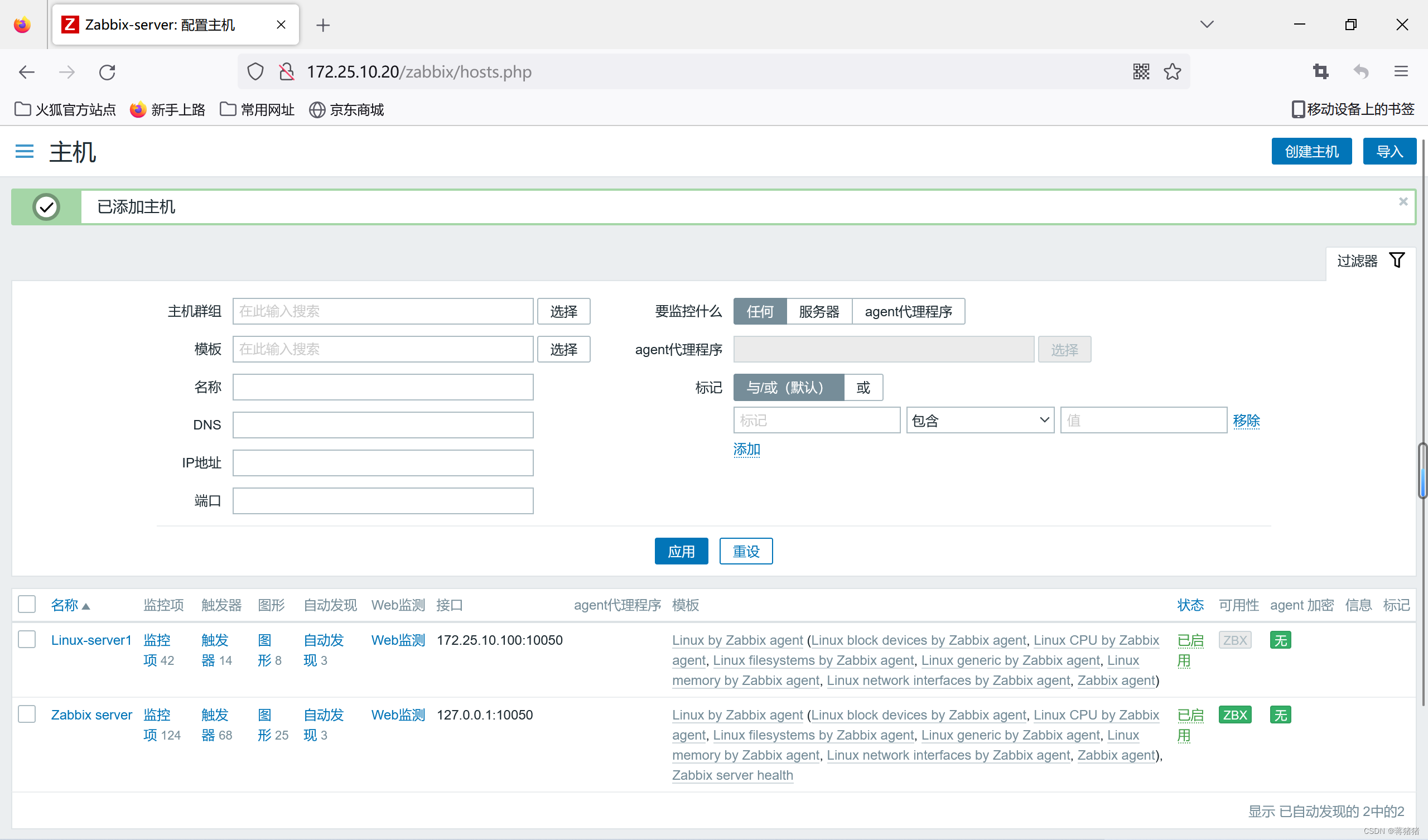Viewport: 1428px width, 840px height.
Task: Open the Linux-server1 host link
Action: coord(91,640)
